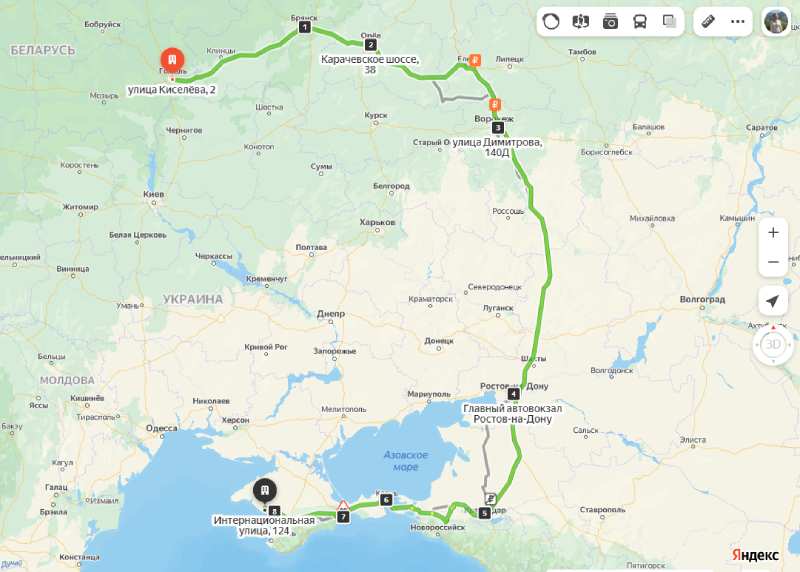
Task: Select route waypoint 3 in Воронеж
Action: coord(498,128)
